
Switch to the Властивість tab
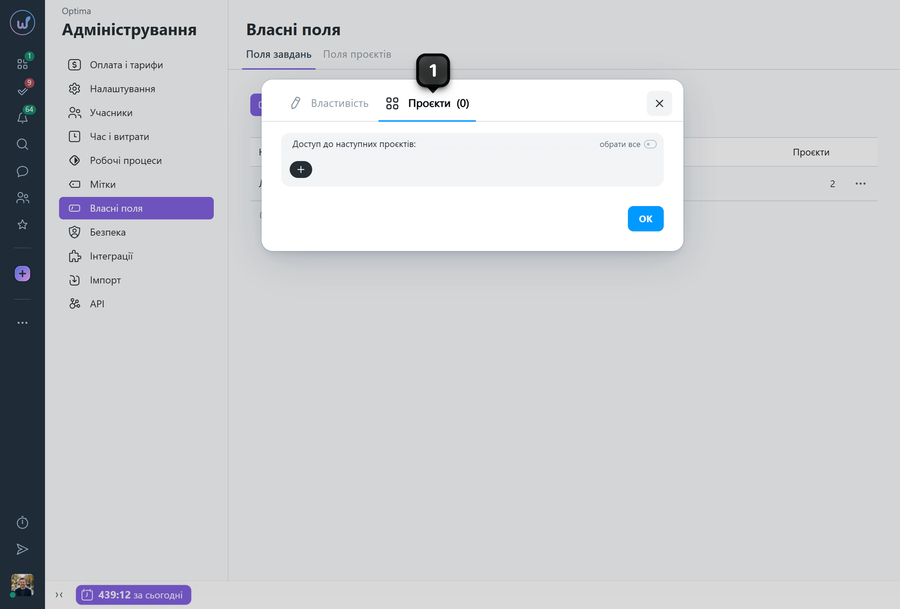329,103
